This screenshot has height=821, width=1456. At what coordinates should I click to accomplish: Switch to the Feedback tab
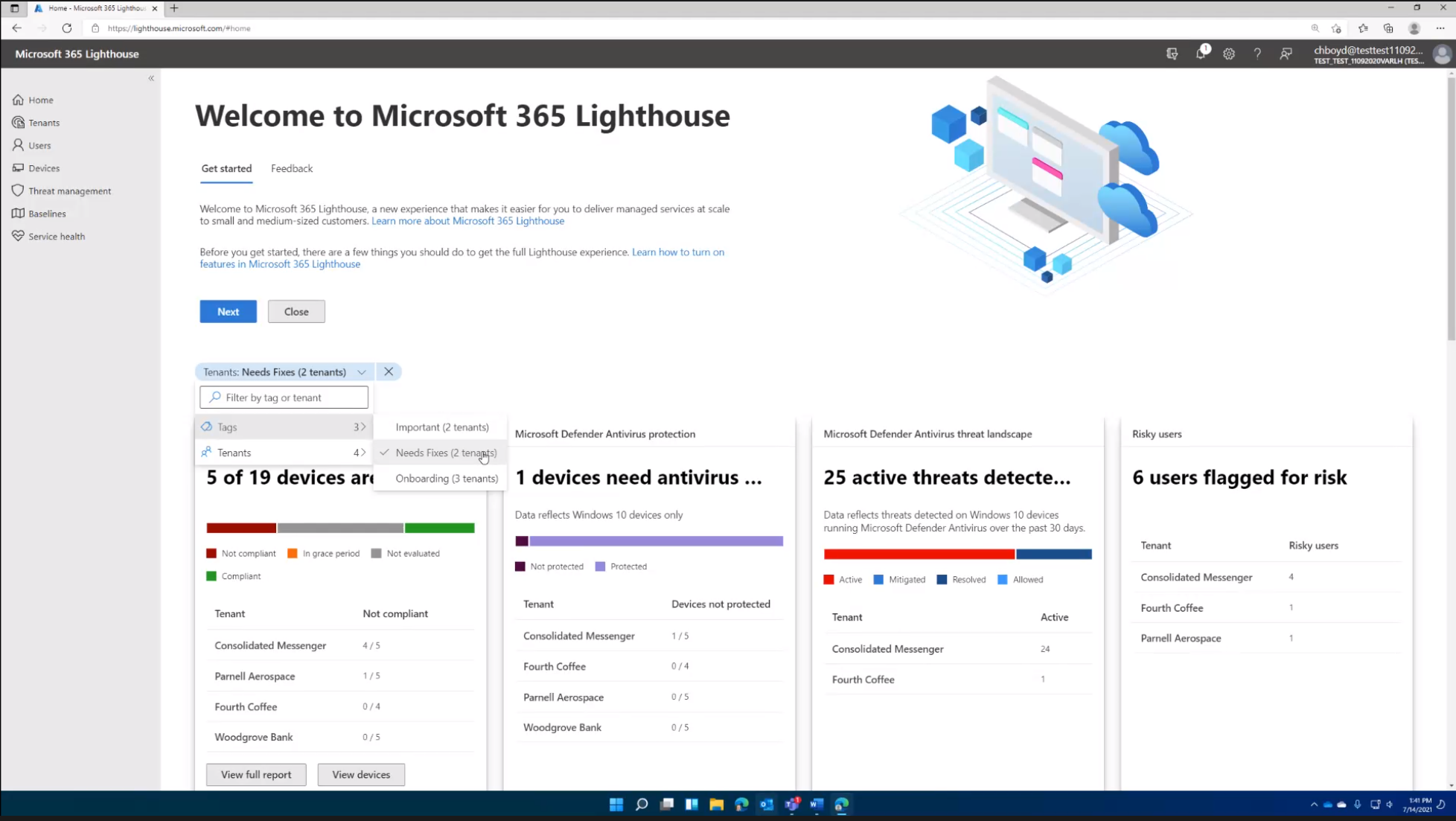(x=291, y=168)
